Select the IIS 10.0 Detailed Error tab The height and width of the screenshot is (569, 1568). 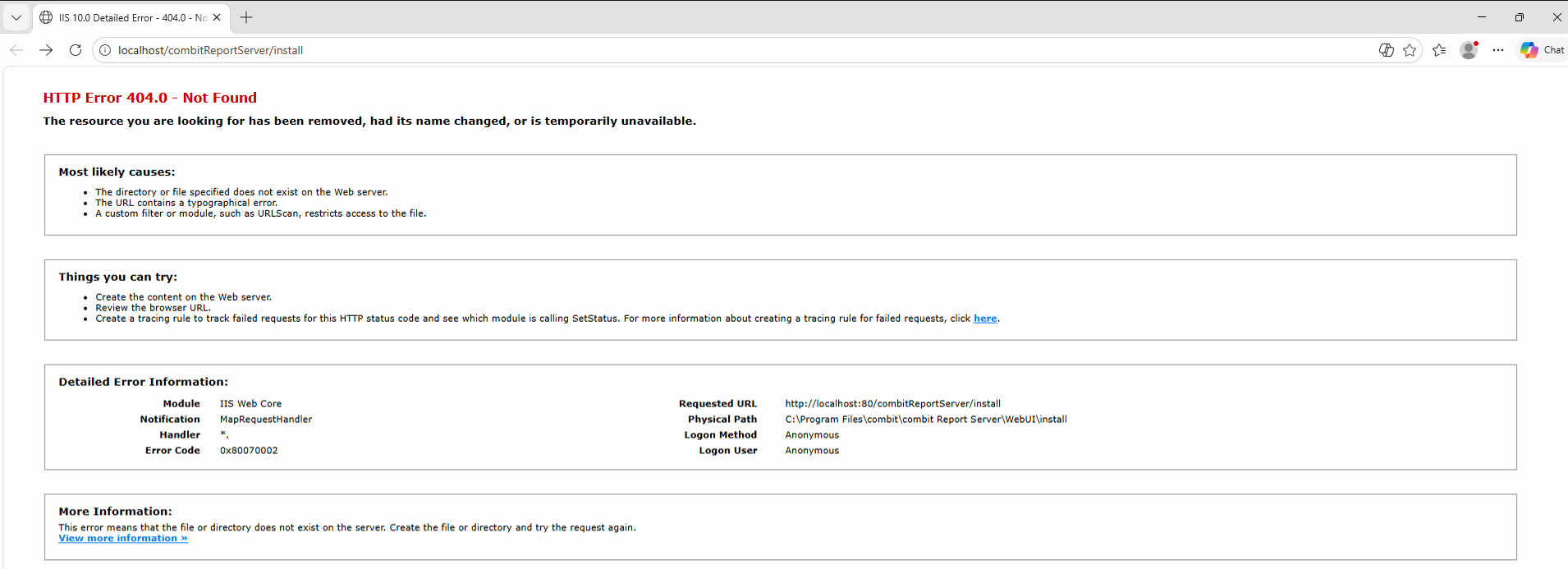(x=123, y=17)
